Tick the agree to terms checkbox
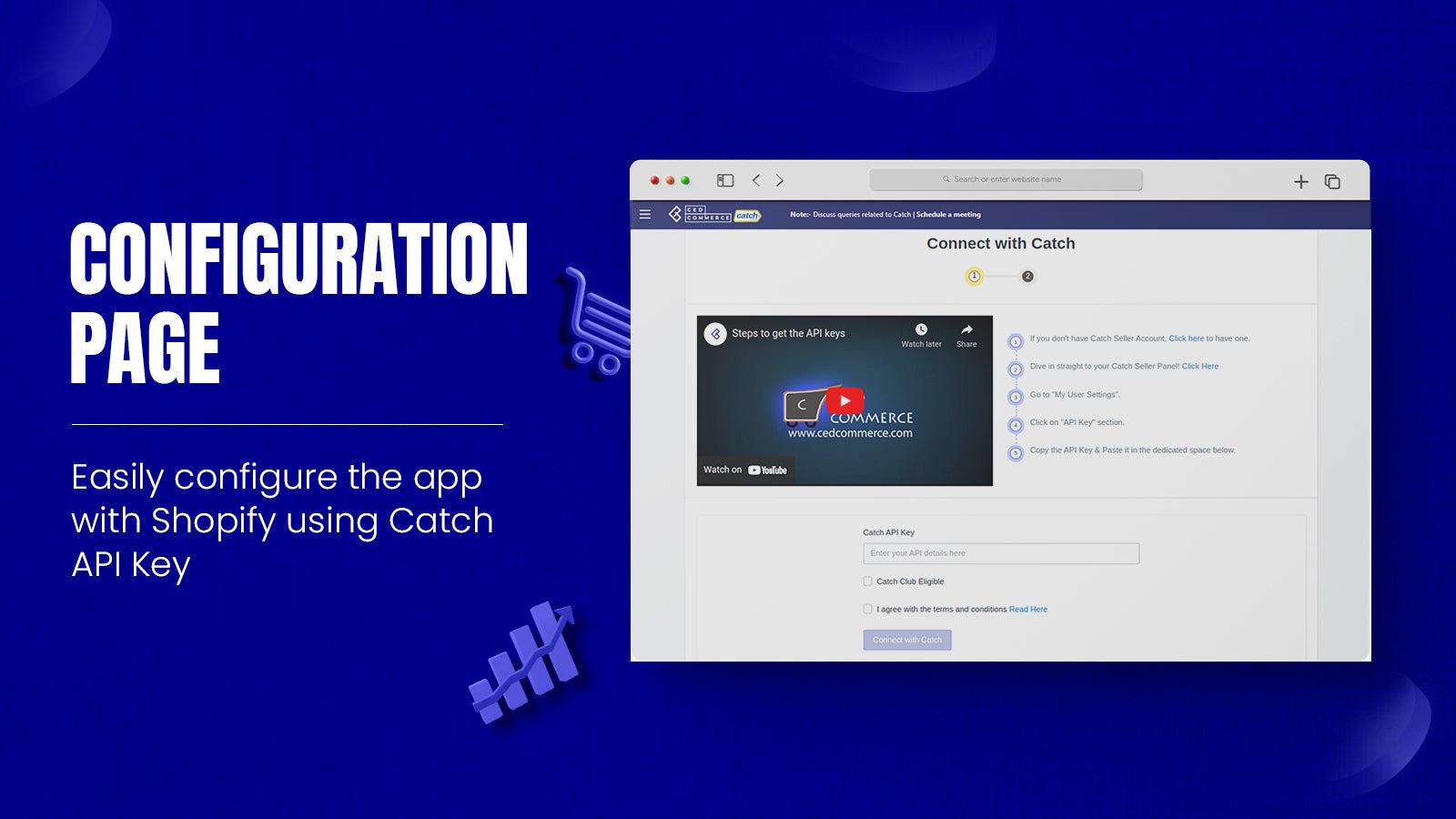Viewport: 1456px width, 819px height. click(x=868, y=610)
